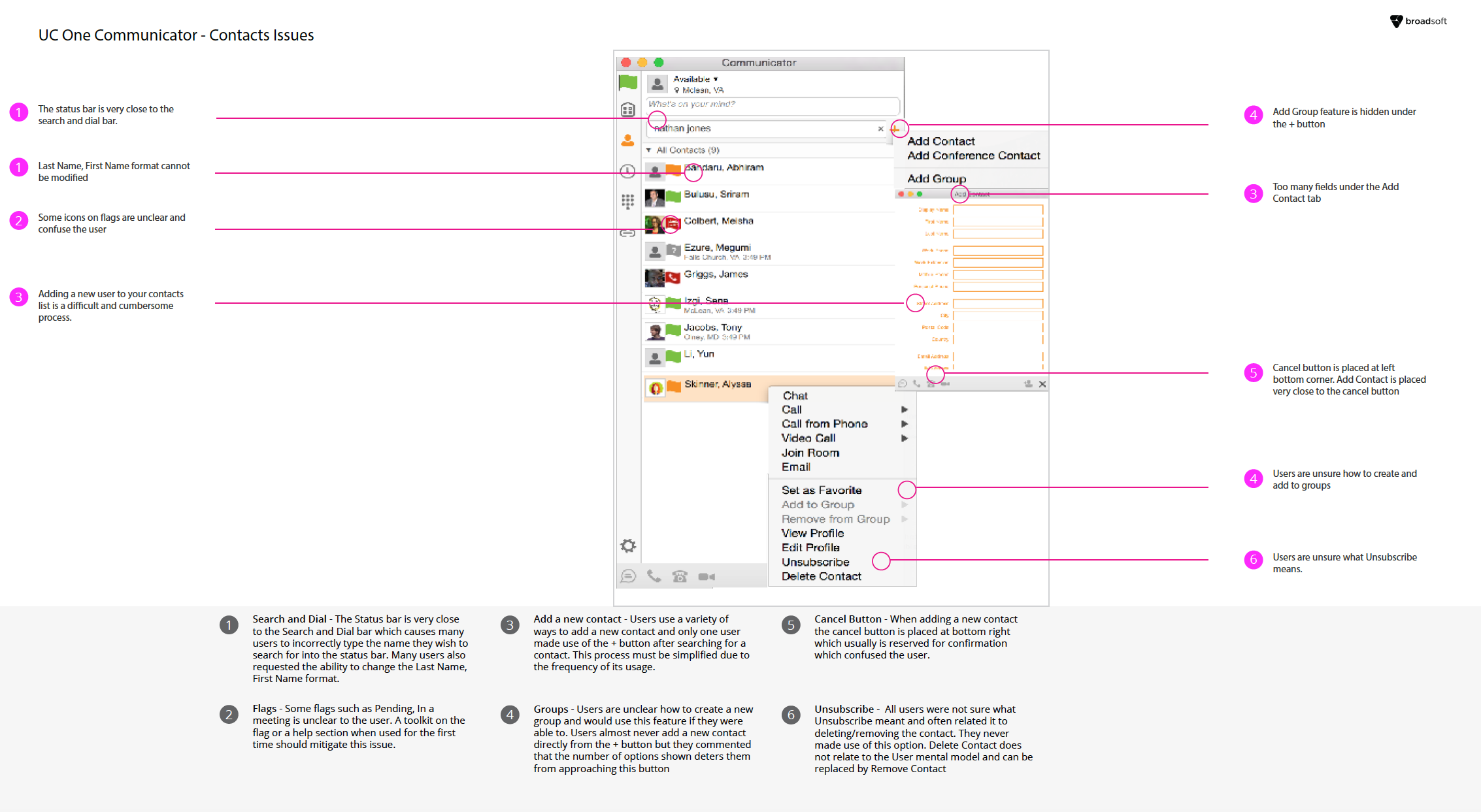Click the add-user icon in Add Contact window
The image size is (1481, 812).
pyautogui.click(x=1028, y=384)
